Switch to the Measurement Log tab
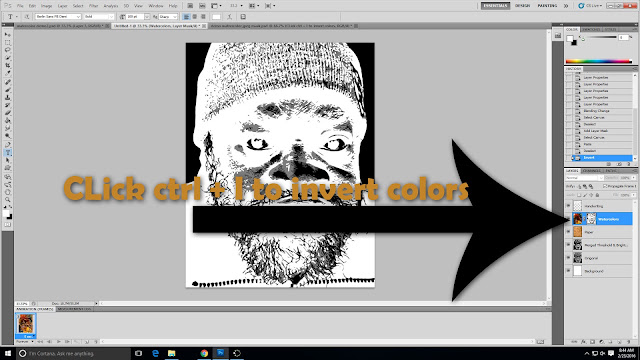Screen dimensions: 640x360 pyautogui.click(x=75, y=309)
